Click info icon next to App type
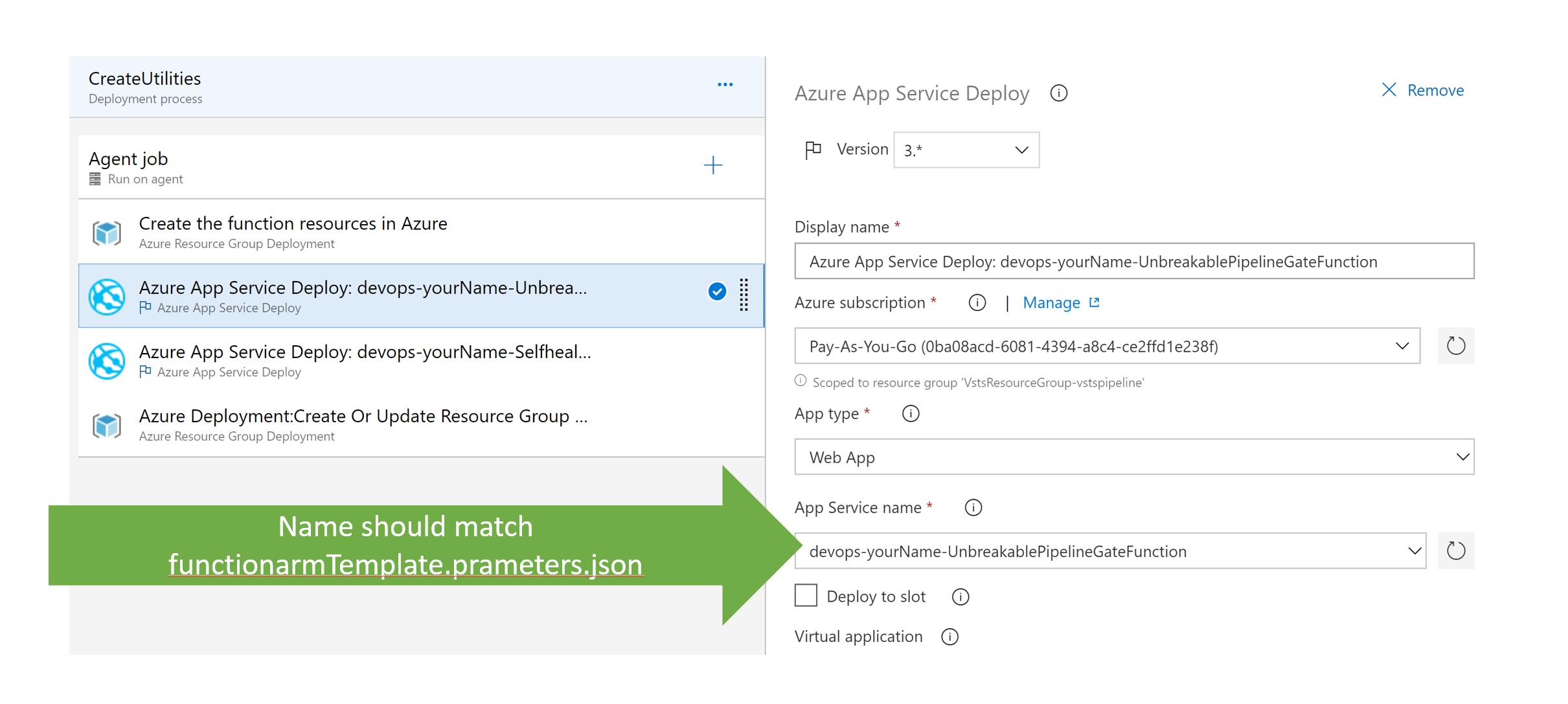The width and height of the screenshot is (1568, 704). [x=911, y=414]
